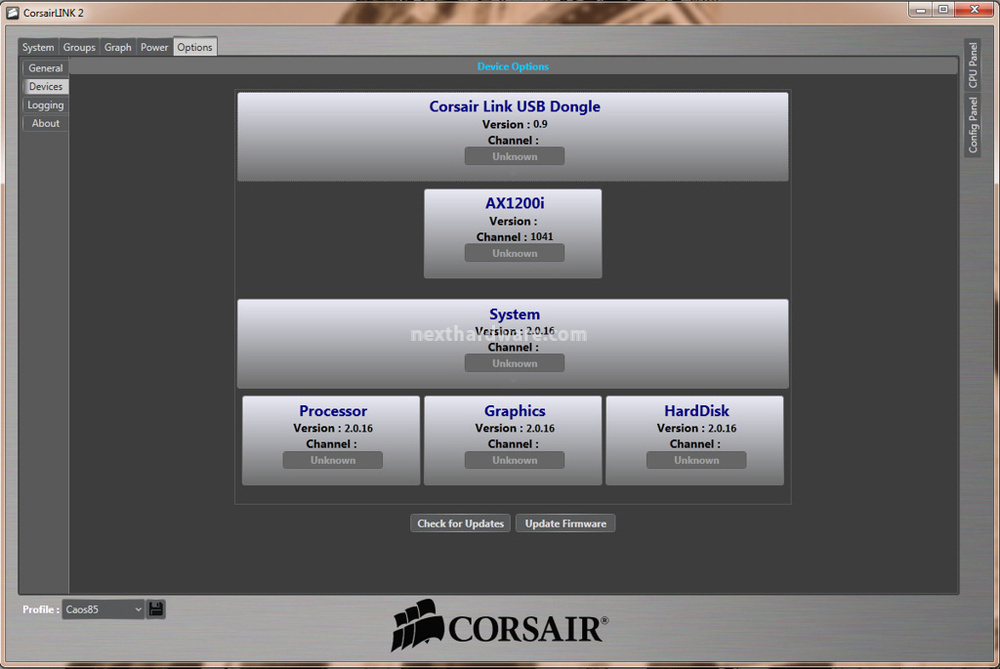Close the CorsairLINK 2 window
The height and width of the screenshot is (669, 1000).
point(974,10)
